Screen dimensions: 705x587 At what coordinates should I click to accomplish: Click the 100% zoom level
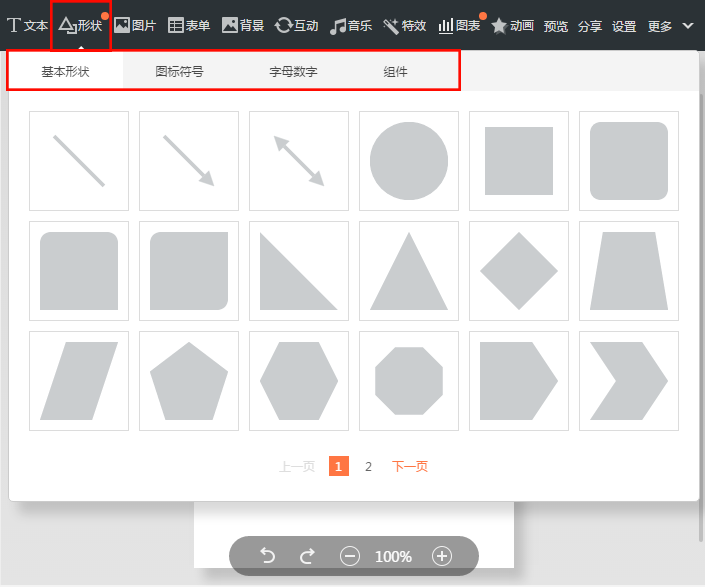[393, 556]
